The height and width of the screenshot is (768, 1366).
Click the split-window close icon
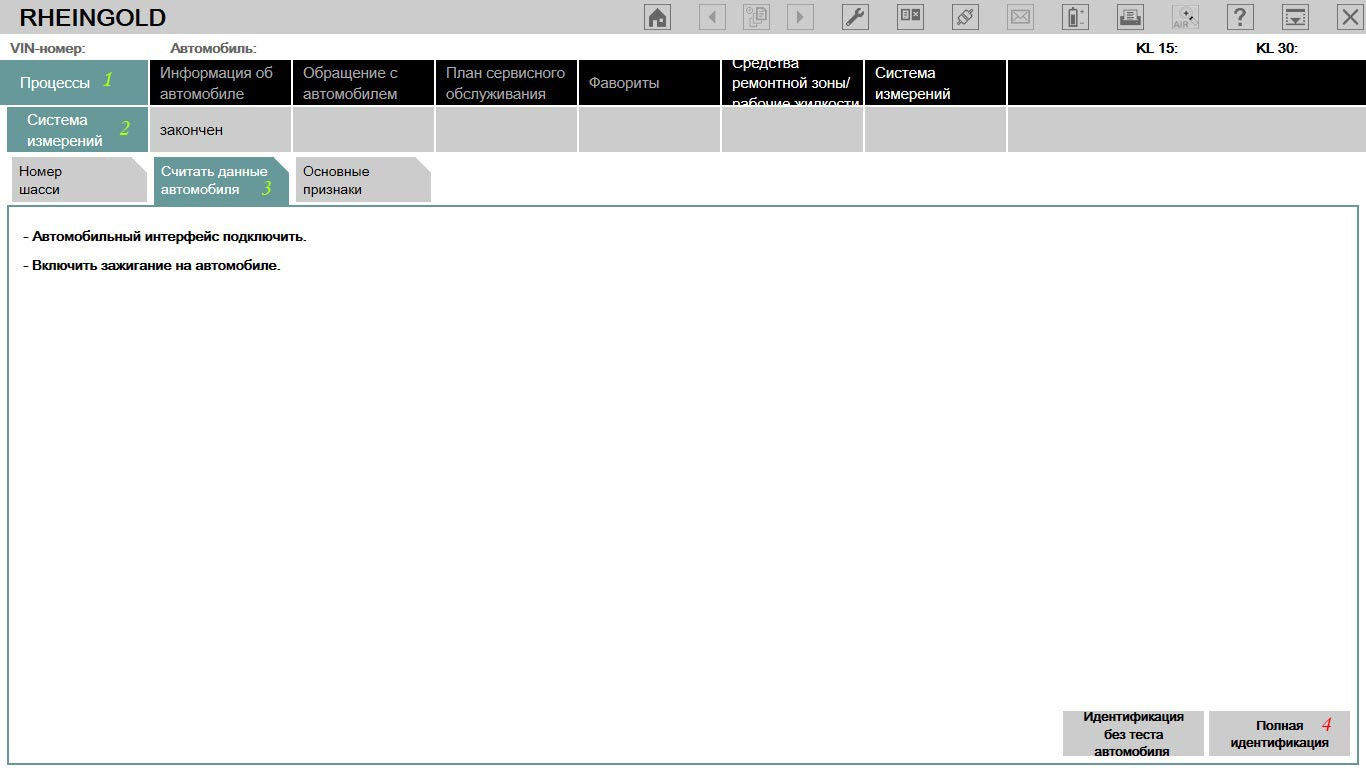coord(910,17)
